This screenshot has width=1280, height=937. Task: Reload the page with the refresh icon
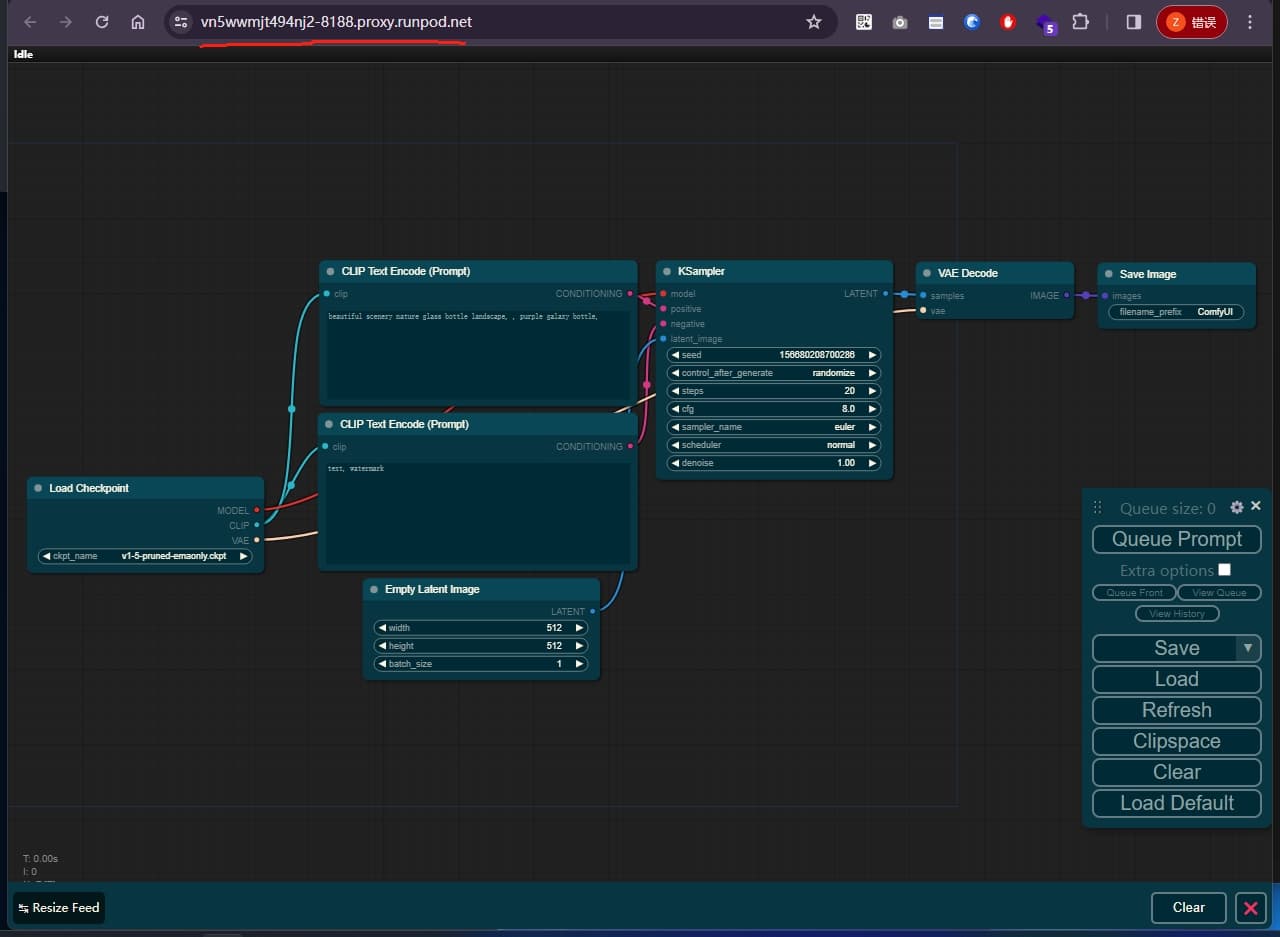coord(102,22)
